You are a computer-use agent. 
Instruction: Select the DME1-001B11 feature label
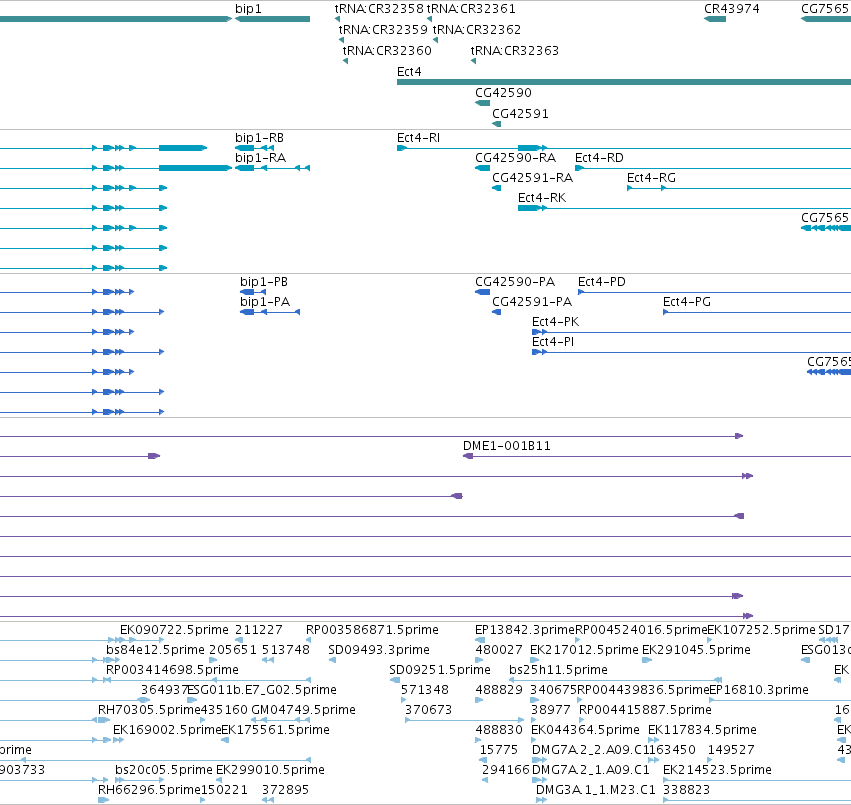point(506,446)
